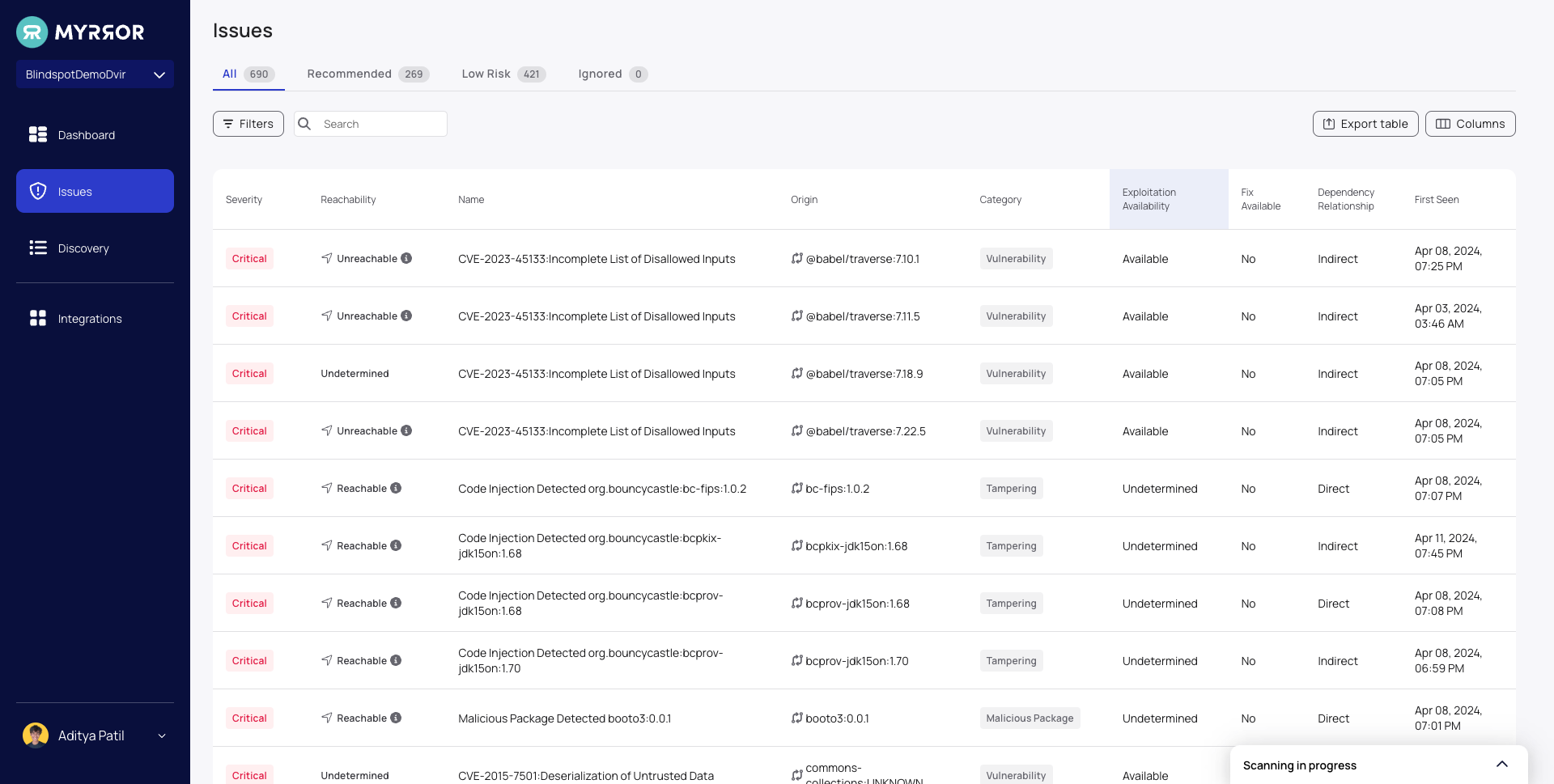1554x784 pixels.
Task: Click the search magnifier icon
Action: 304,124
